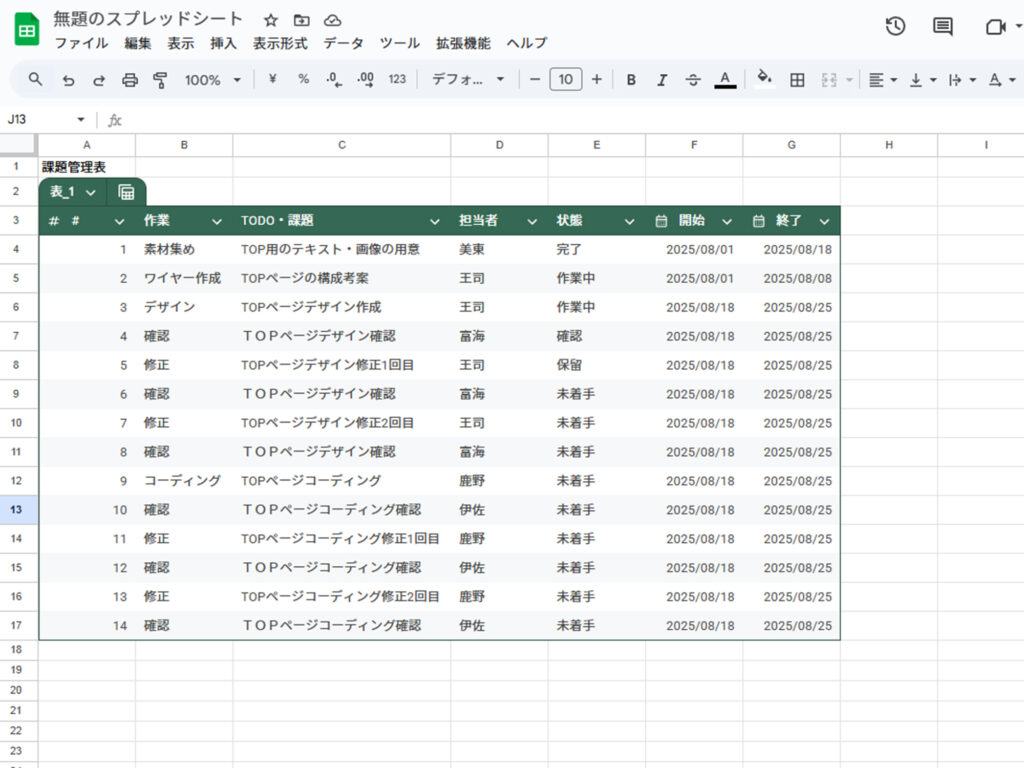This screenshot has height=768, width=1024.
Task: Open horizontal align dropdown
Action: click(883, 80)
